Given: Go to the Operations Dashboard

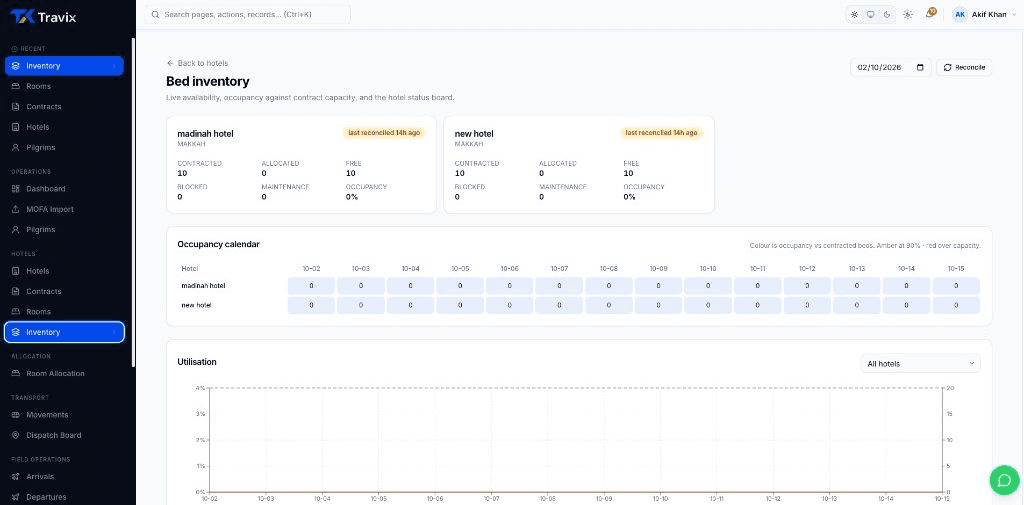Looking at the screenshot, I should [x=64, y=189].
